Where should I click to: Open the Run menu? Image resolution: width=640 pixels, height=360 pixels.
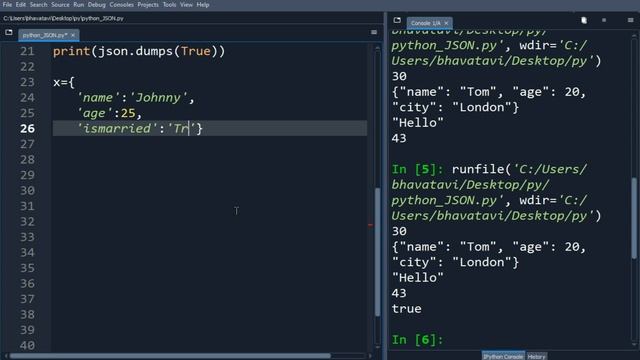coord(78,5)
